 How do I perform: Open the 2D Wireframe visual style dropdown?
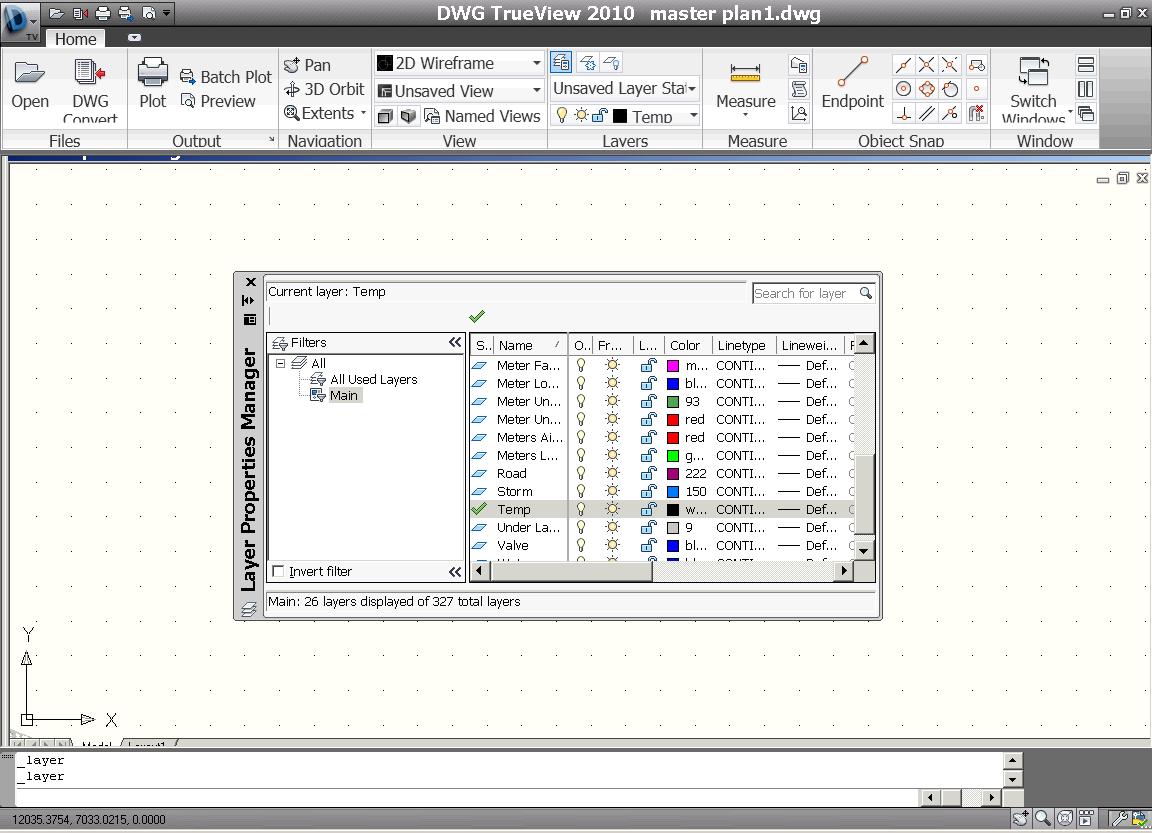click(x=536, y=62)
